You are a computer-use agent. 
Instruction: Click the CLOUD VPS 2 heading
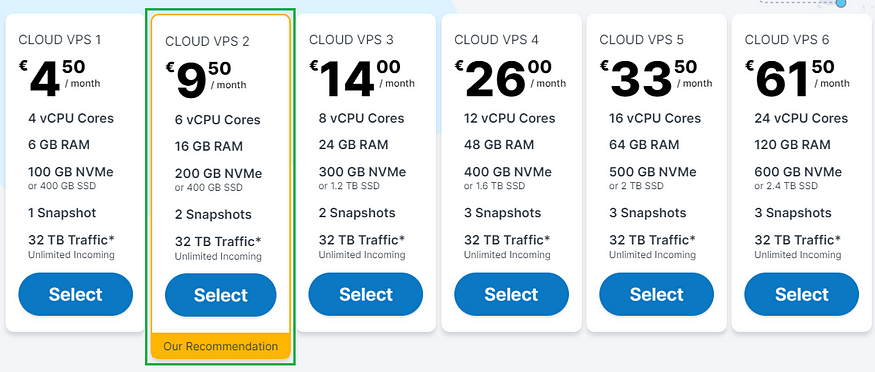click(x=207, y=41)
